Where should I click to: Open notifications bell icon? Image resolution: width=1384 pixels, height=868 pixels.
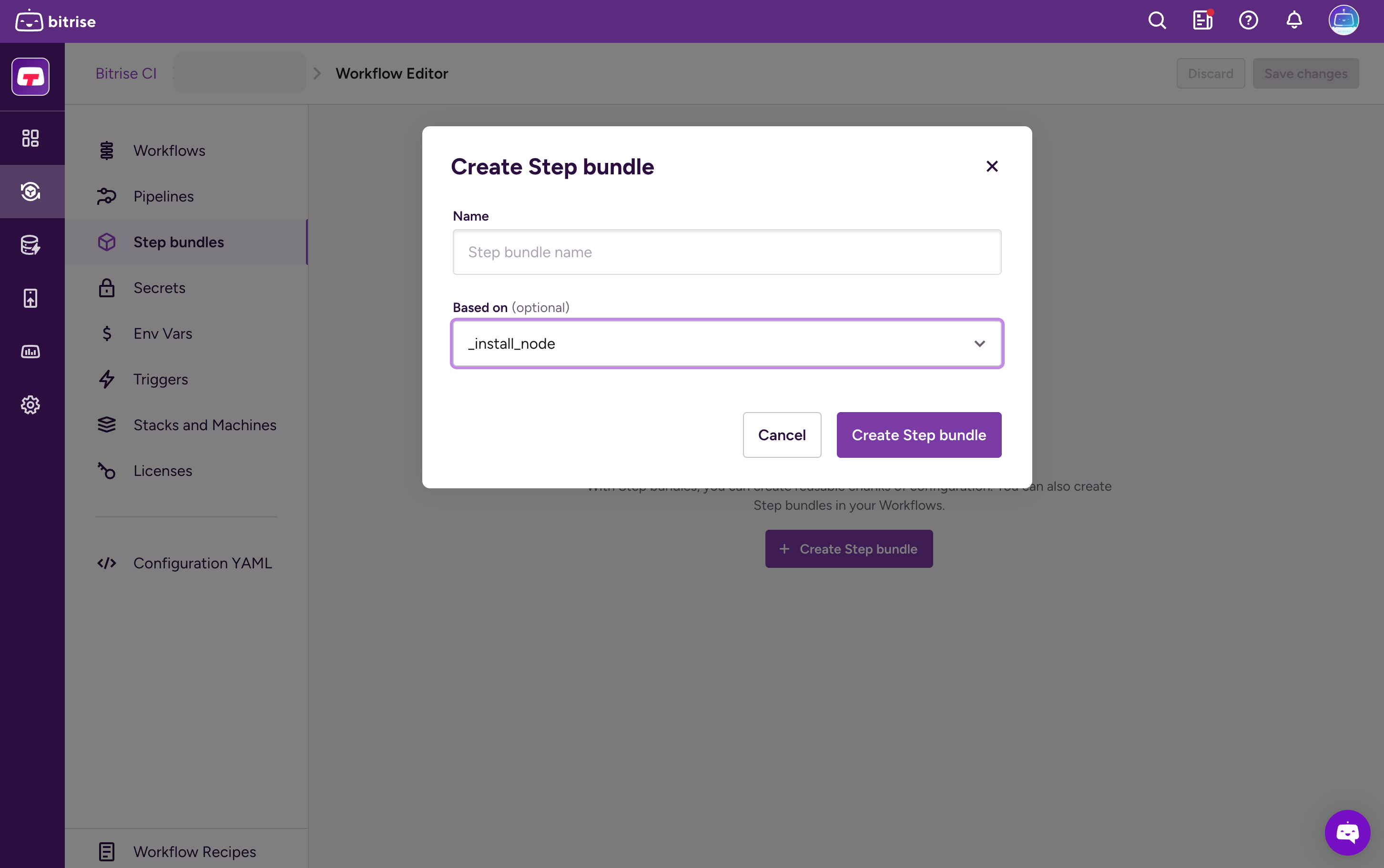pos(1294,20)
